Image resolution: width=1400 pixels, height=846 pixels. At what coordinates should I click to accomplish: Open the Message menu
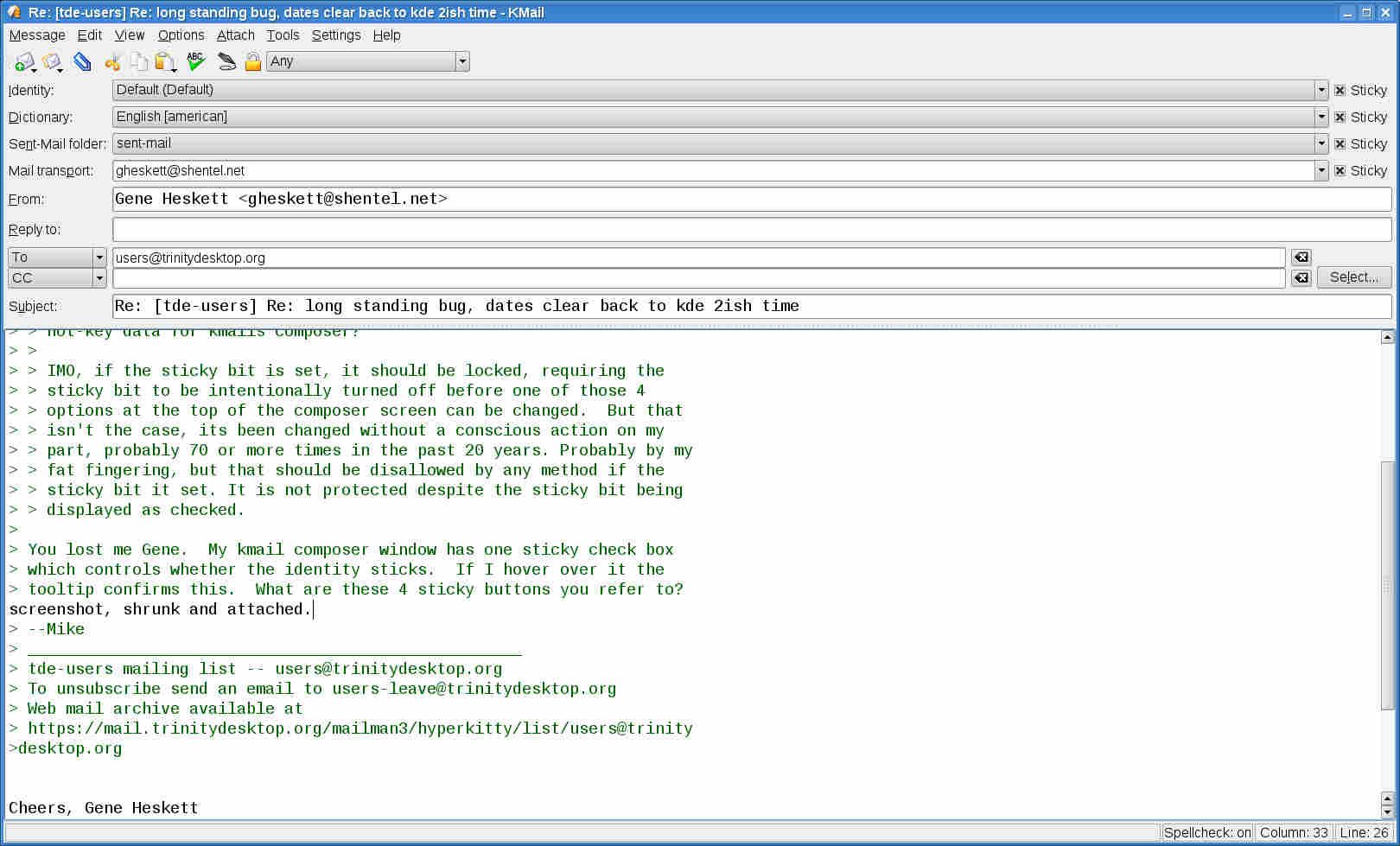pyautogui.click(x=37, y=35)
